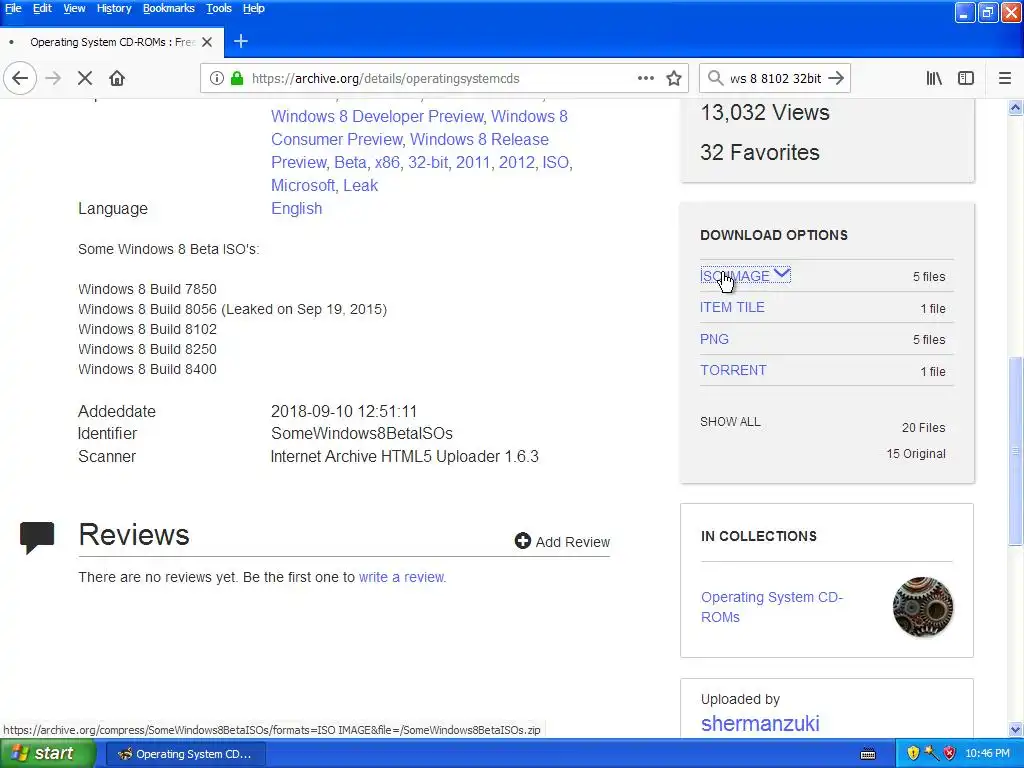Image resolution: width=1024 pixels, height=768 pixels.
Task: Click the 15 Original files text
Action: point(916,454)
